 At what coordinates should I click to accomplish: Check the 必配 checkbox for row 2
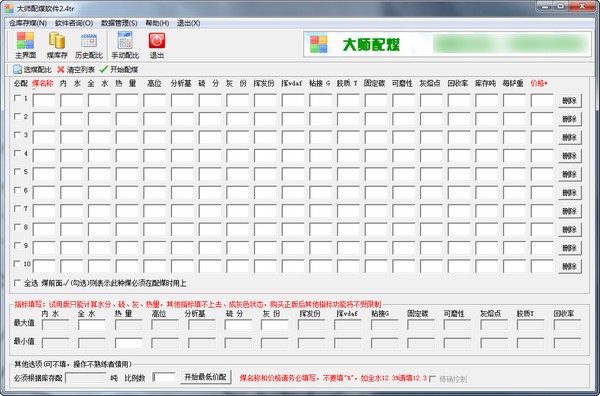pyautogui.click(x=17, y=117)
